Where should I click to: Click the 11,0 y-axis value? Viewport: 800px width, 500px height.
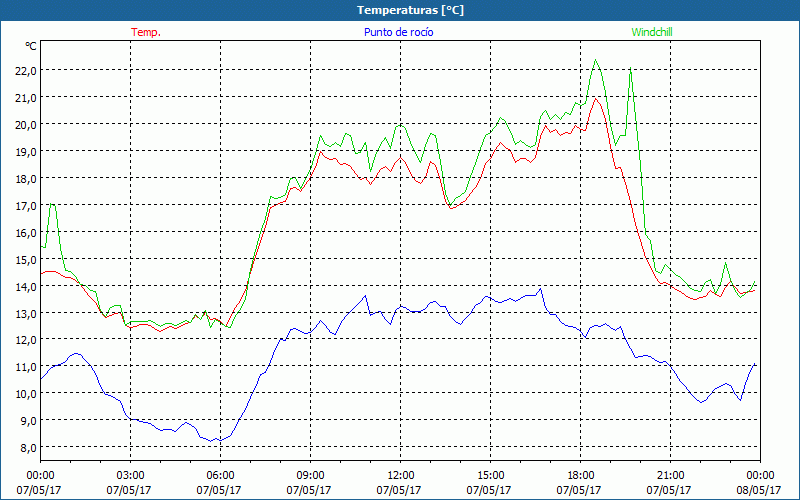click(24, 367)
